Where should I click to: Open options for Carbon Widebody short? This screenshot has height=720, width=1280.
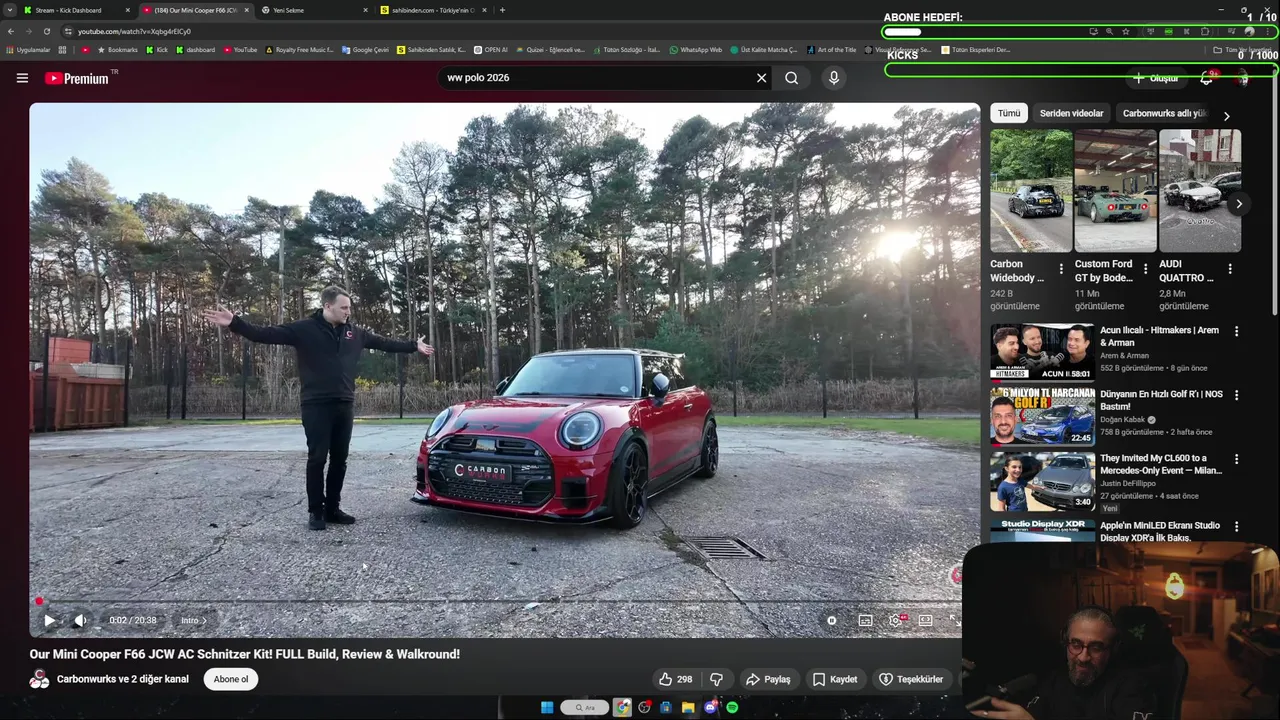point(1061,269)
